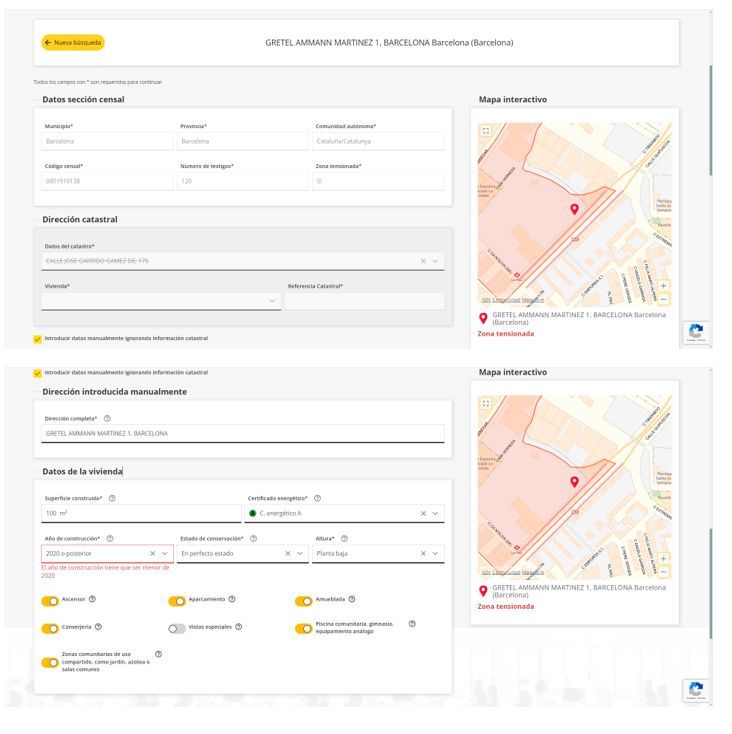Open the Altura dropdown arrow

coord(435,553)
